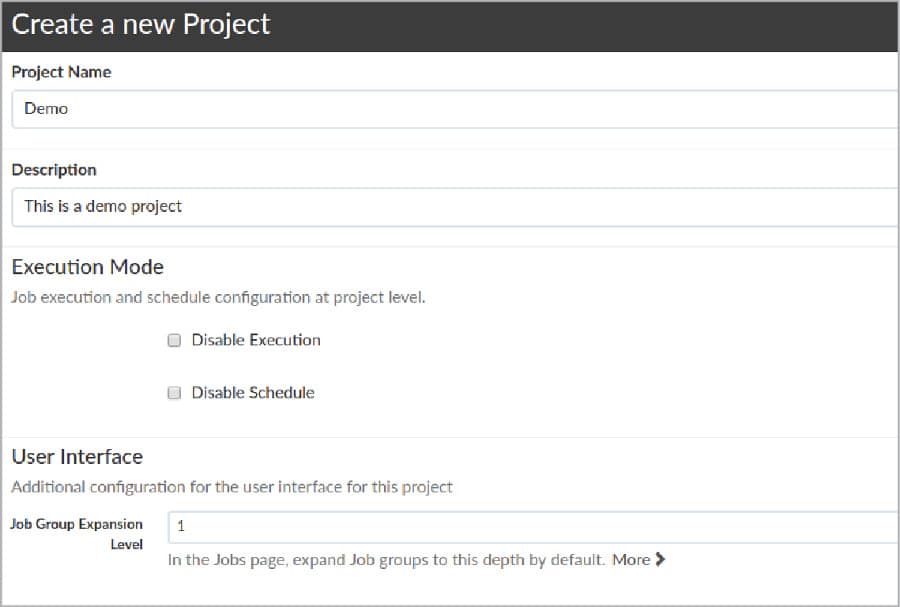Click the "Project Name" field label

point(61,72)
